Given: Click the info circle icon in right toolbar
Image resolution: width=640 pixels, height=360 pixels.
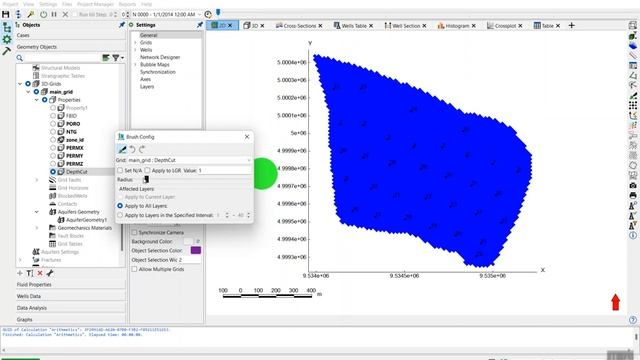Looking at the screenshot, I should point(633,236).
